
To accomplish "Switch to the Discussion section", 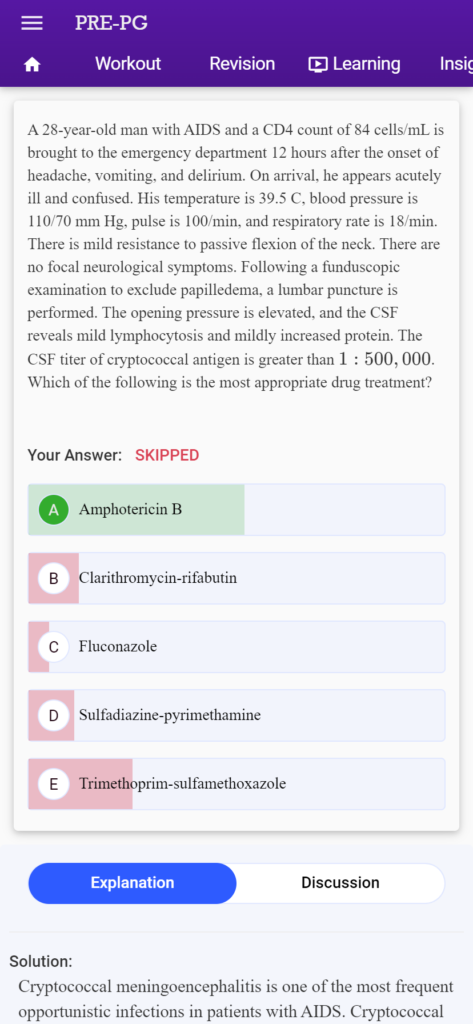I will click(340, 883).
